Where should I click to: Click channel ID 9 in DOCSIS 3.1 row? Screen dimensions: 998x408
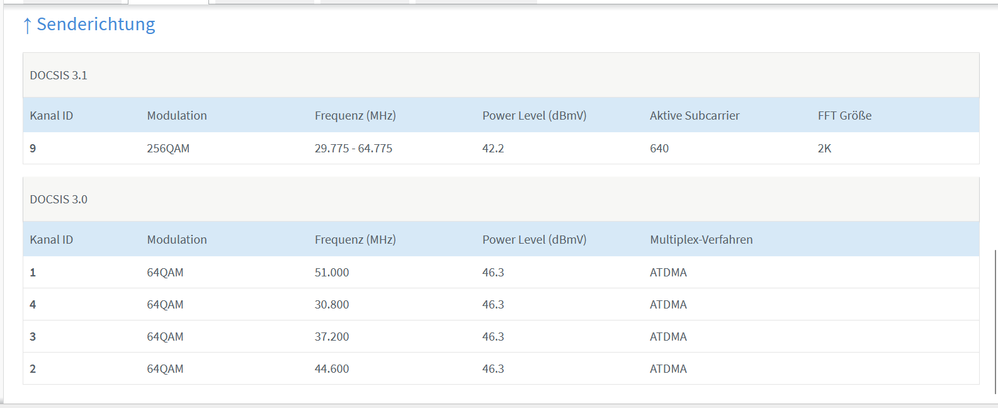33,148
